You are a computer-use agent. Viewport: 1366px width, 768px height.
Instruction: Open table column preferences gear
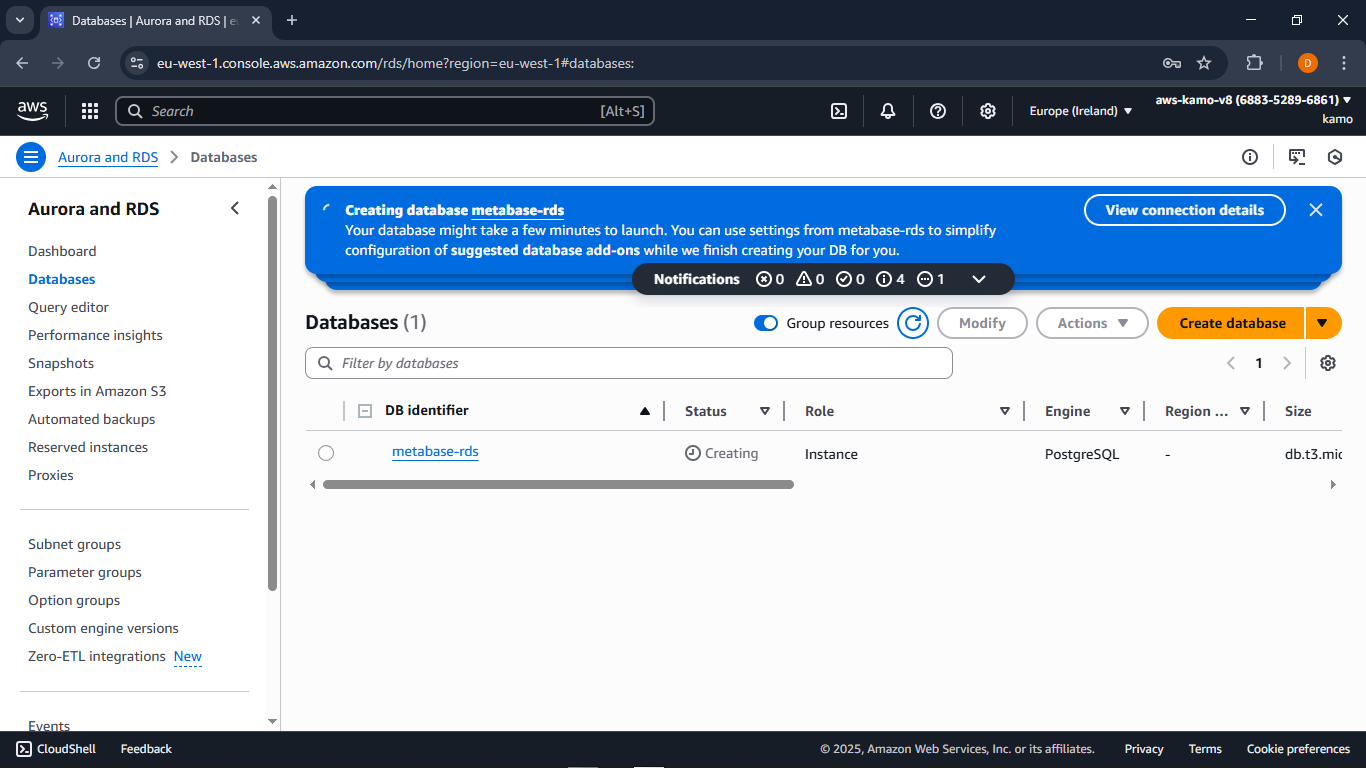point(1328,363)
